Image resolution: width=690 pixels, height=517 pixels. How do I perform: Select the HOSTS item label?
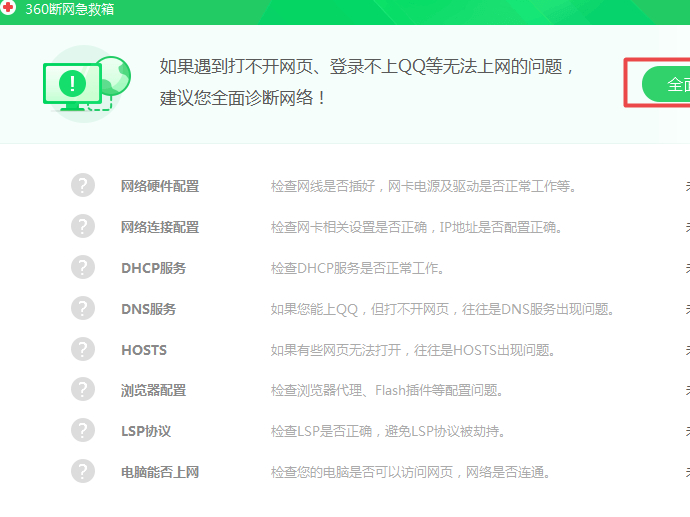coord(144,350)
